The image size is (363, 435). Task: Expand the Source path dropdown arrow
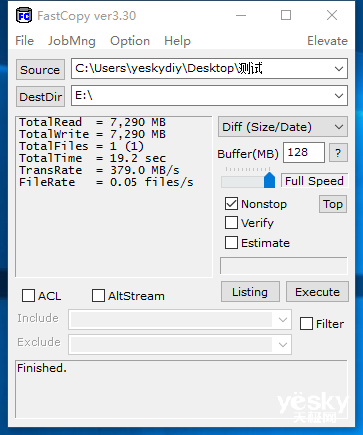(339, 69)
